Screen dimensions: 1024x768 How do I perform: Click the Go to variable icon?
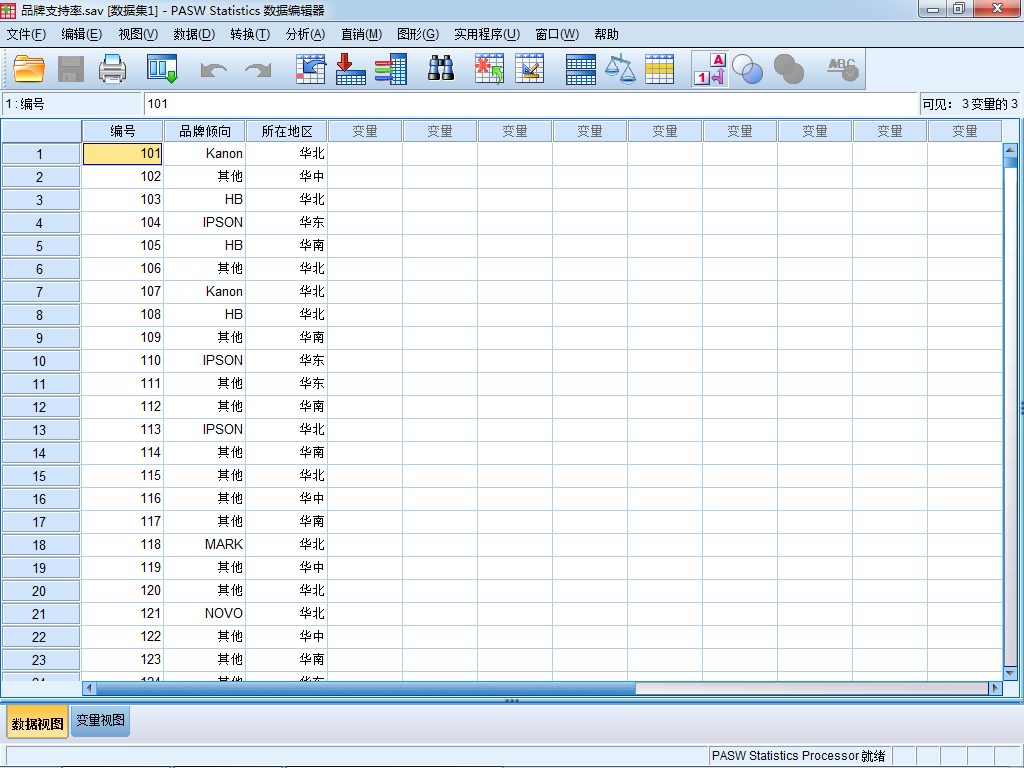(350, 69)
